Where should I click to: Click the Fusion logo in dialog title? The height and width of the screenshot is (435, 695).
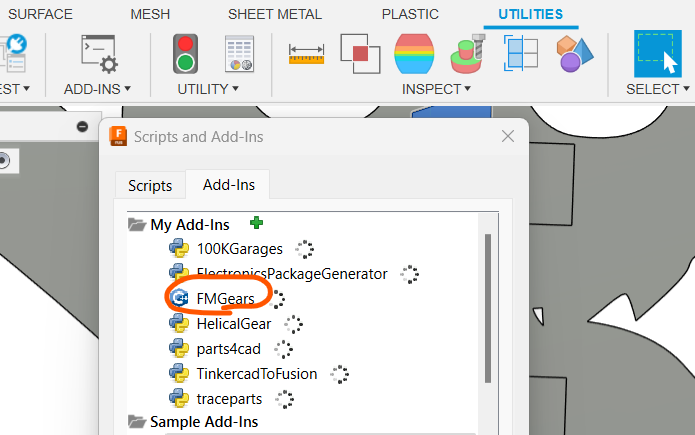118,136
